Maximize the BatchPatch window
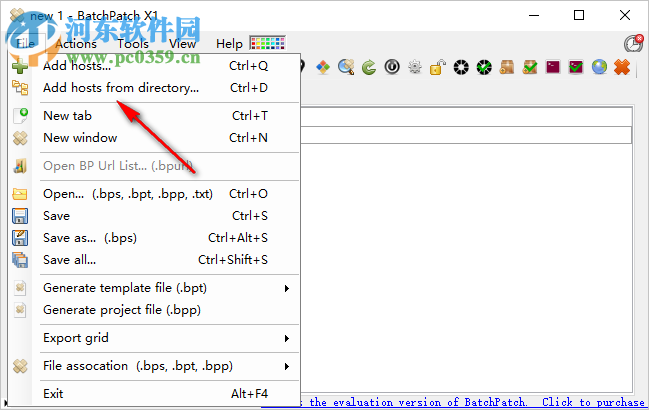 579,15
